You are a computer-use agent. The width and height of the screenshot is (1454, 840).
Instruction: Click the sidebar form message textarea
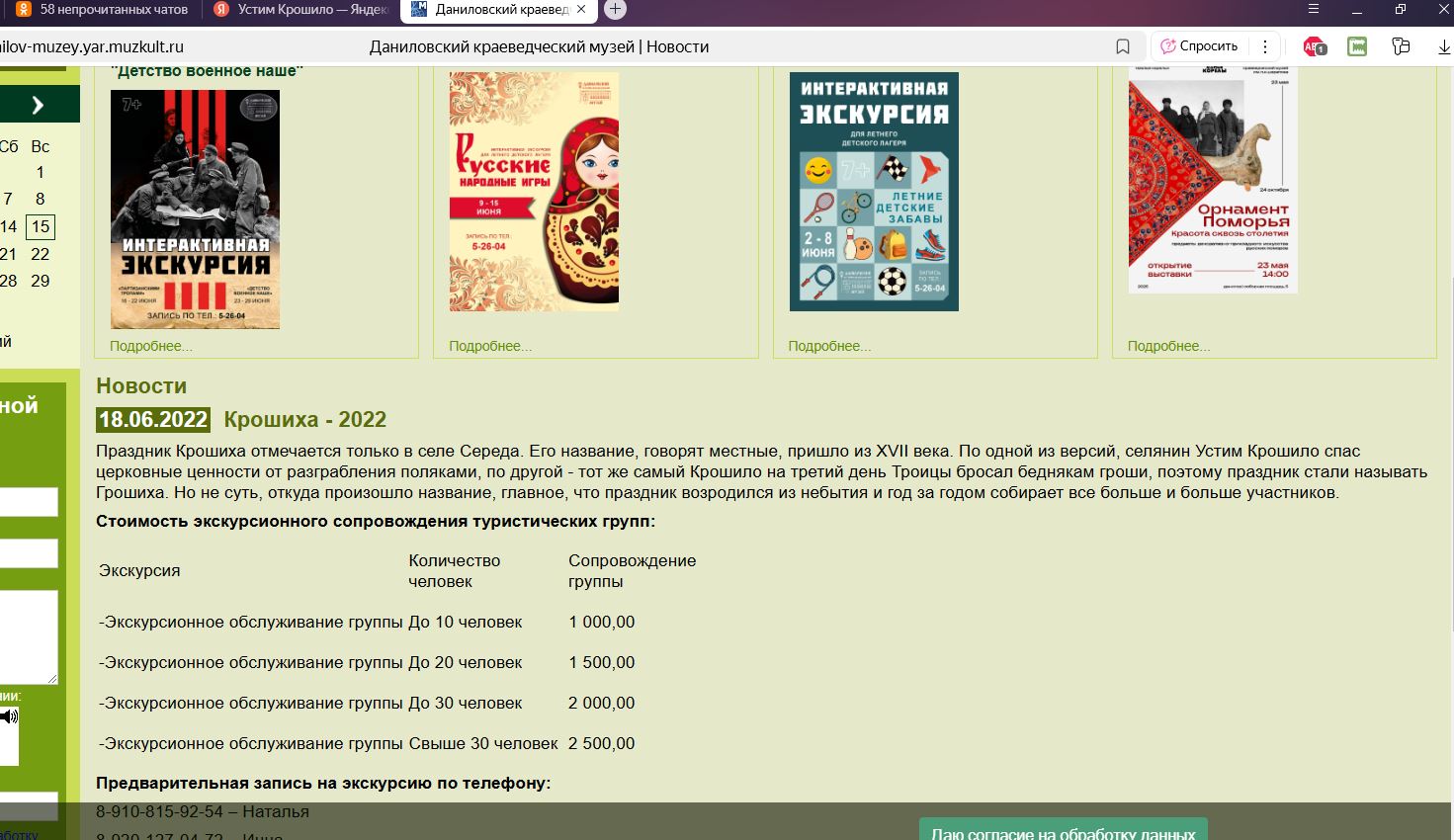coord(29,637)
